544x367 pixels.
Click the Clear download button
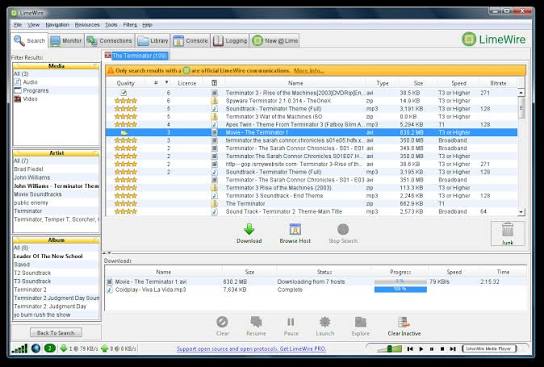pos(222,326)
